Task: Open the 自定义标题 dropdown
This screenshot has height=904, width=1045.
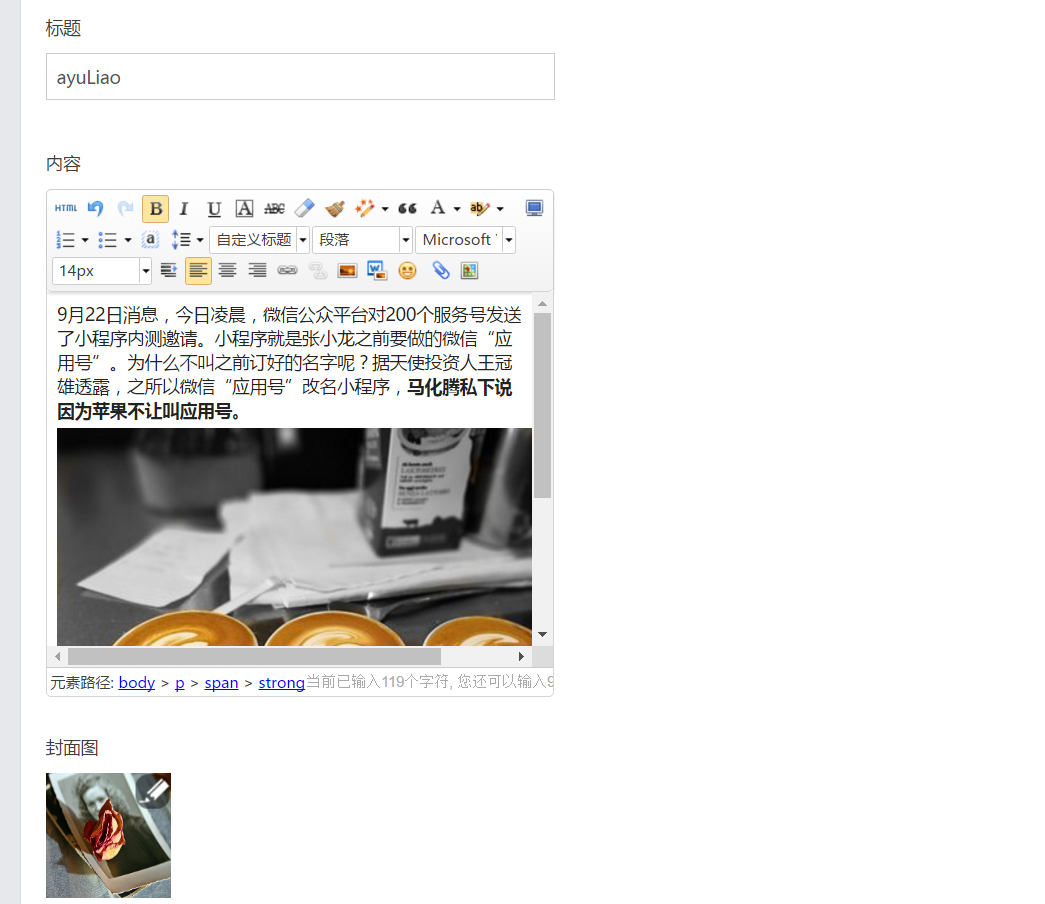Action: (259, 240)
